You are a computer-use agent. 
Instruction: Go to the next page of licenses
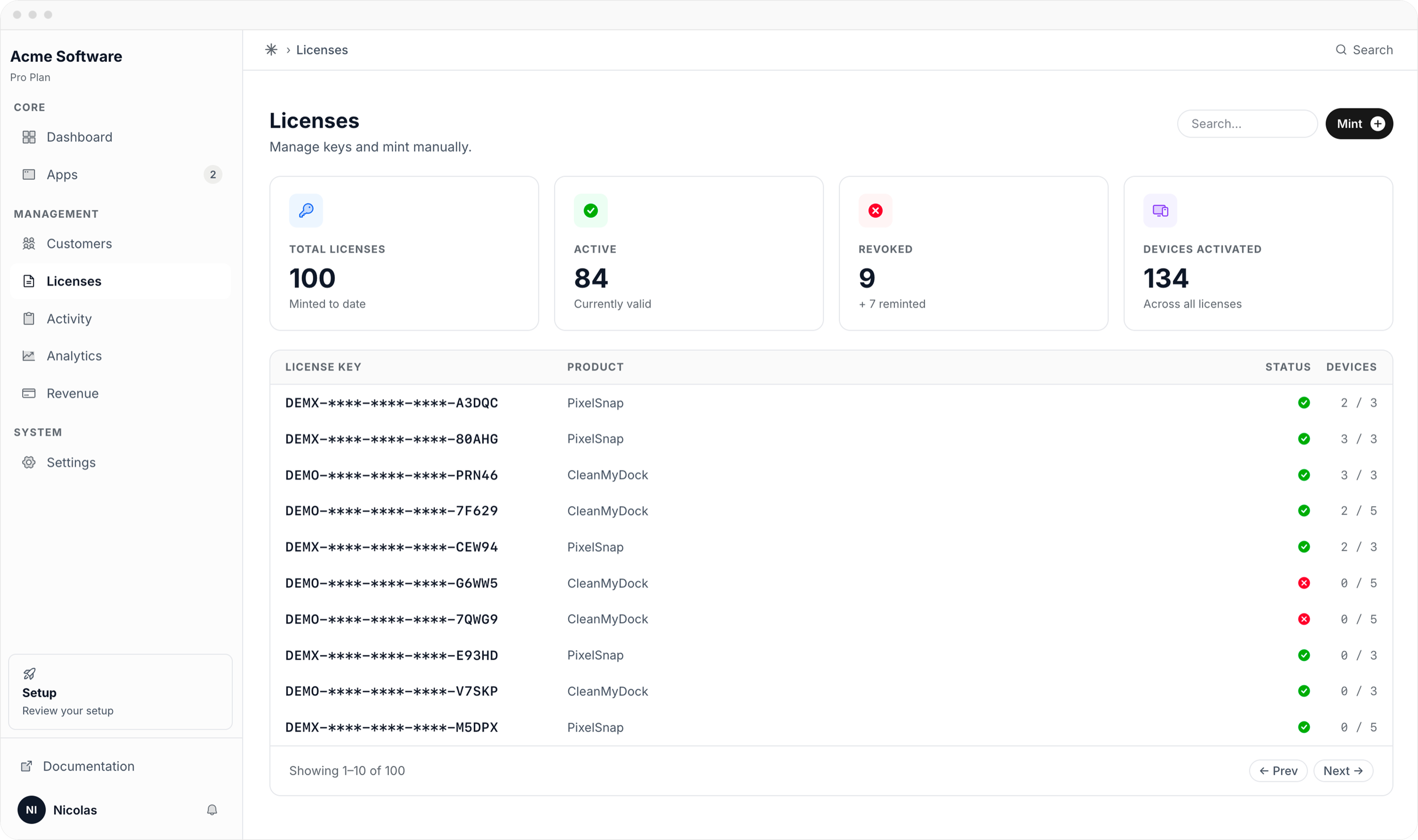1343,771
